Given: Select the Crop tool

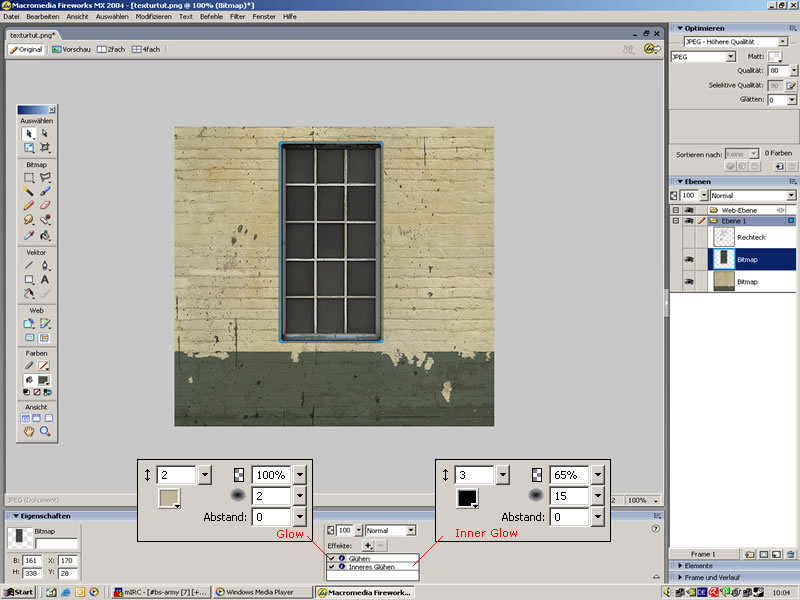Looking at the screenshot, I should tap(45, 148).
